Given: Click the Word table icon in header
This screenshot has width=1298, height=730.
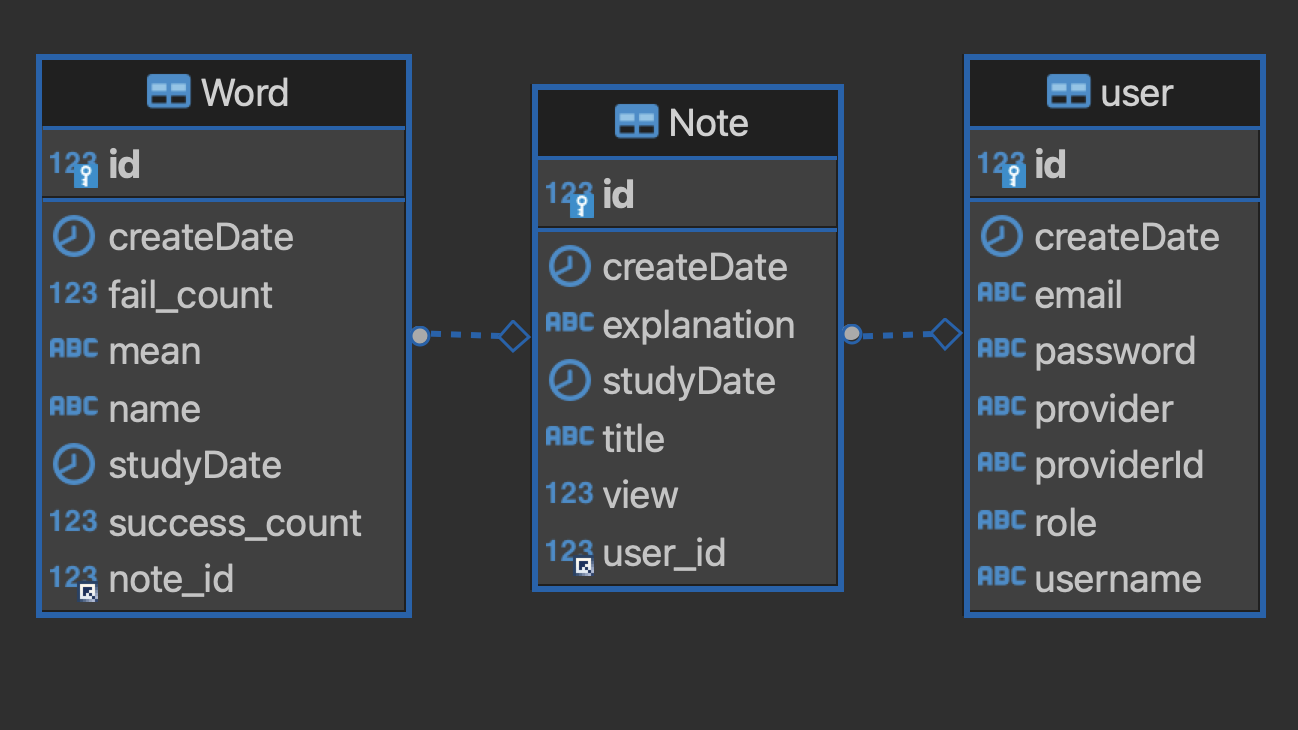Looking at the screenshot, I should tap(168, 92).
